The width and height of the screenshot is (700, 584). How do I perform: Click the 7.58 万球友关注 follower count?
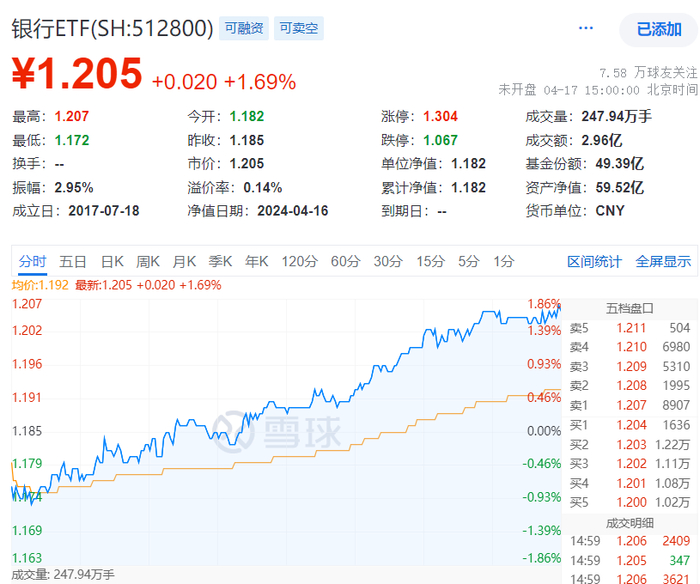coord(648,73)
